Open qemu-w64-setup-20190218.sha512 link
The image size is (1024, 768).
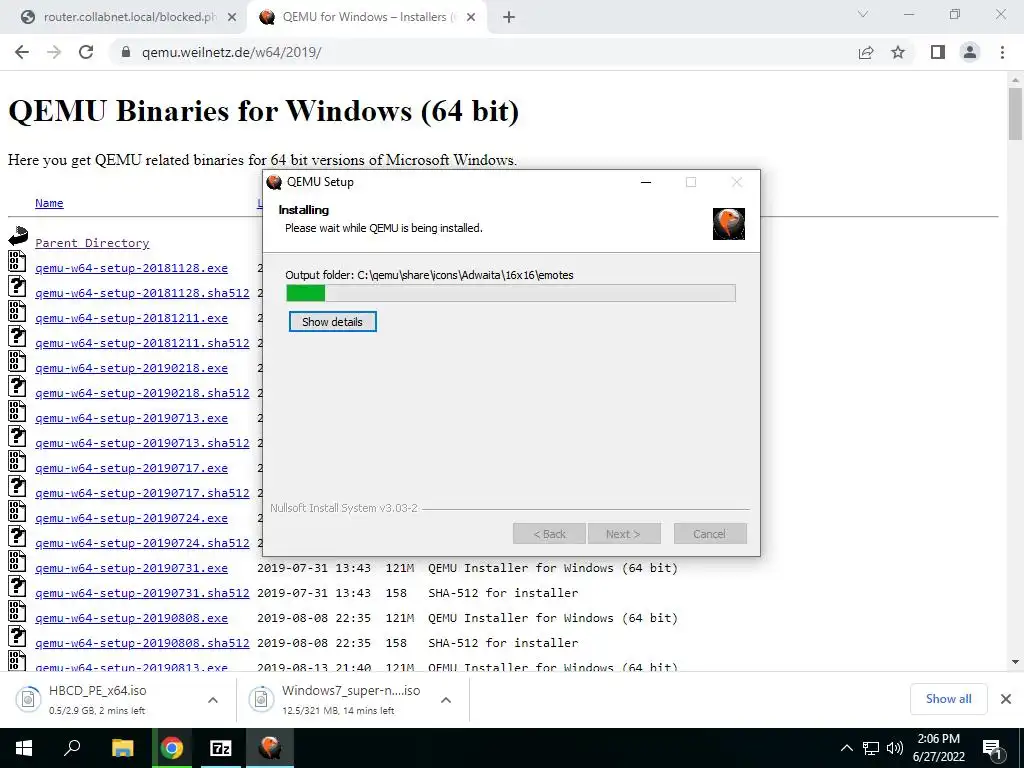point(142,393)
